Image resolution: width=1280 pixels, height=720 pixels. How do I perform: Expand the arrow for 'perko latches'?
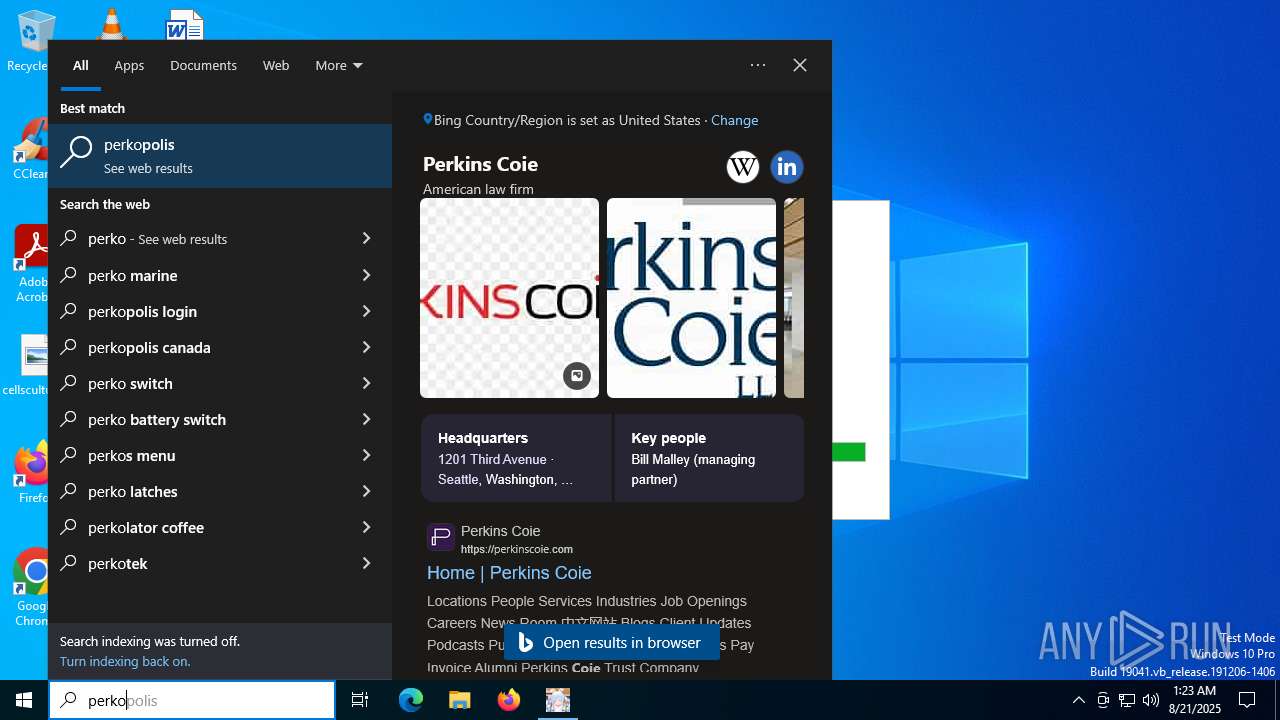click(366, 491)
